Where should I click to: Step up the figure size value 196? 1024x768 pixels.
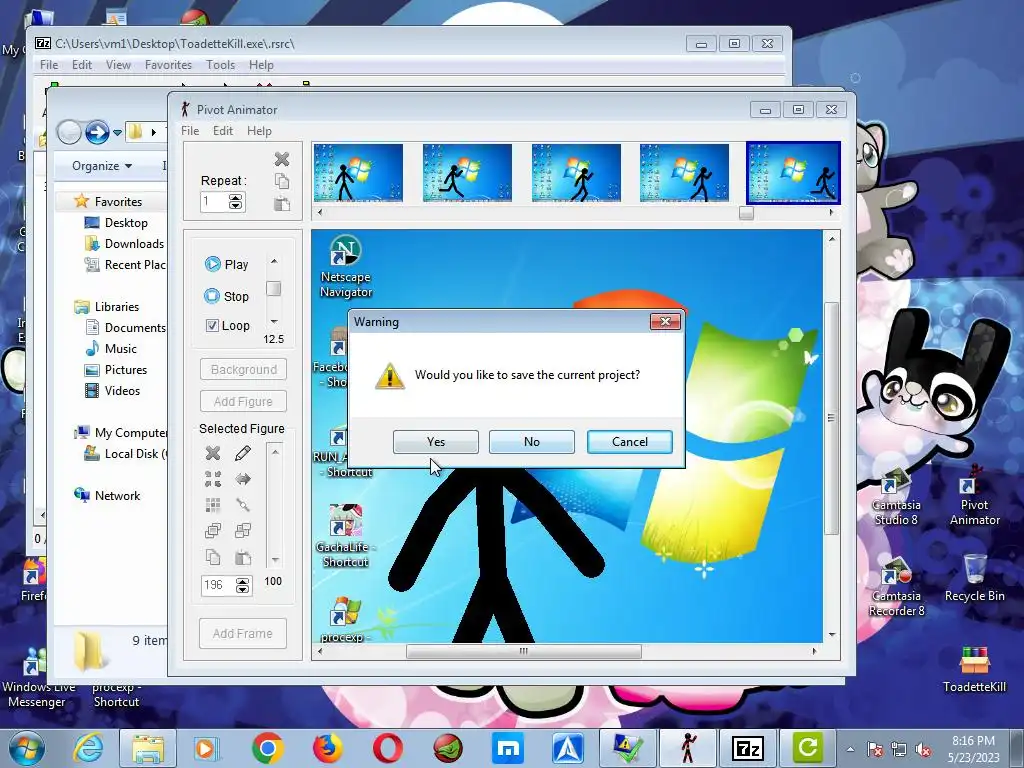pos(242,581)
